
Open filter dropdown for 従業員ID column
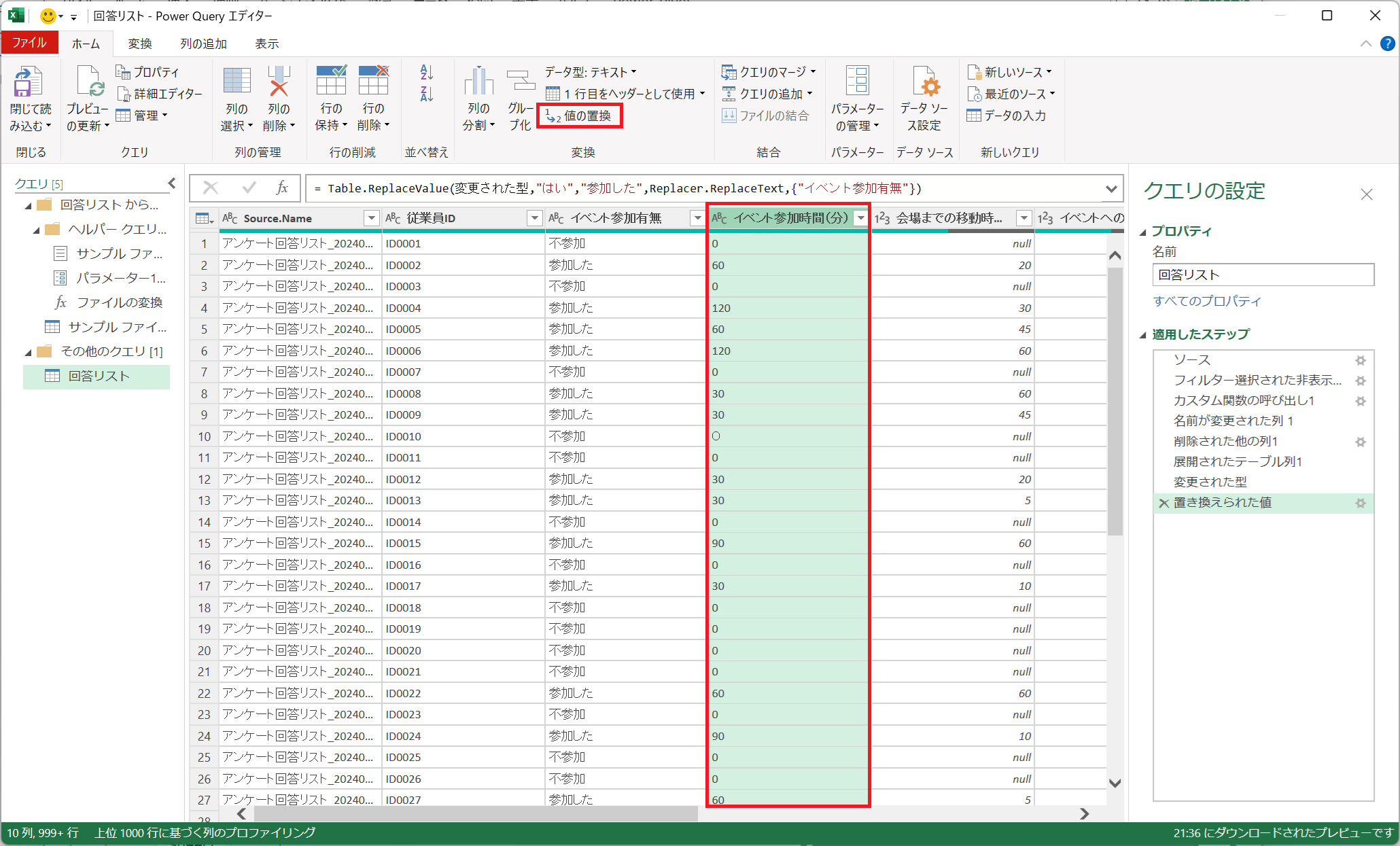(x=535, y=218)
